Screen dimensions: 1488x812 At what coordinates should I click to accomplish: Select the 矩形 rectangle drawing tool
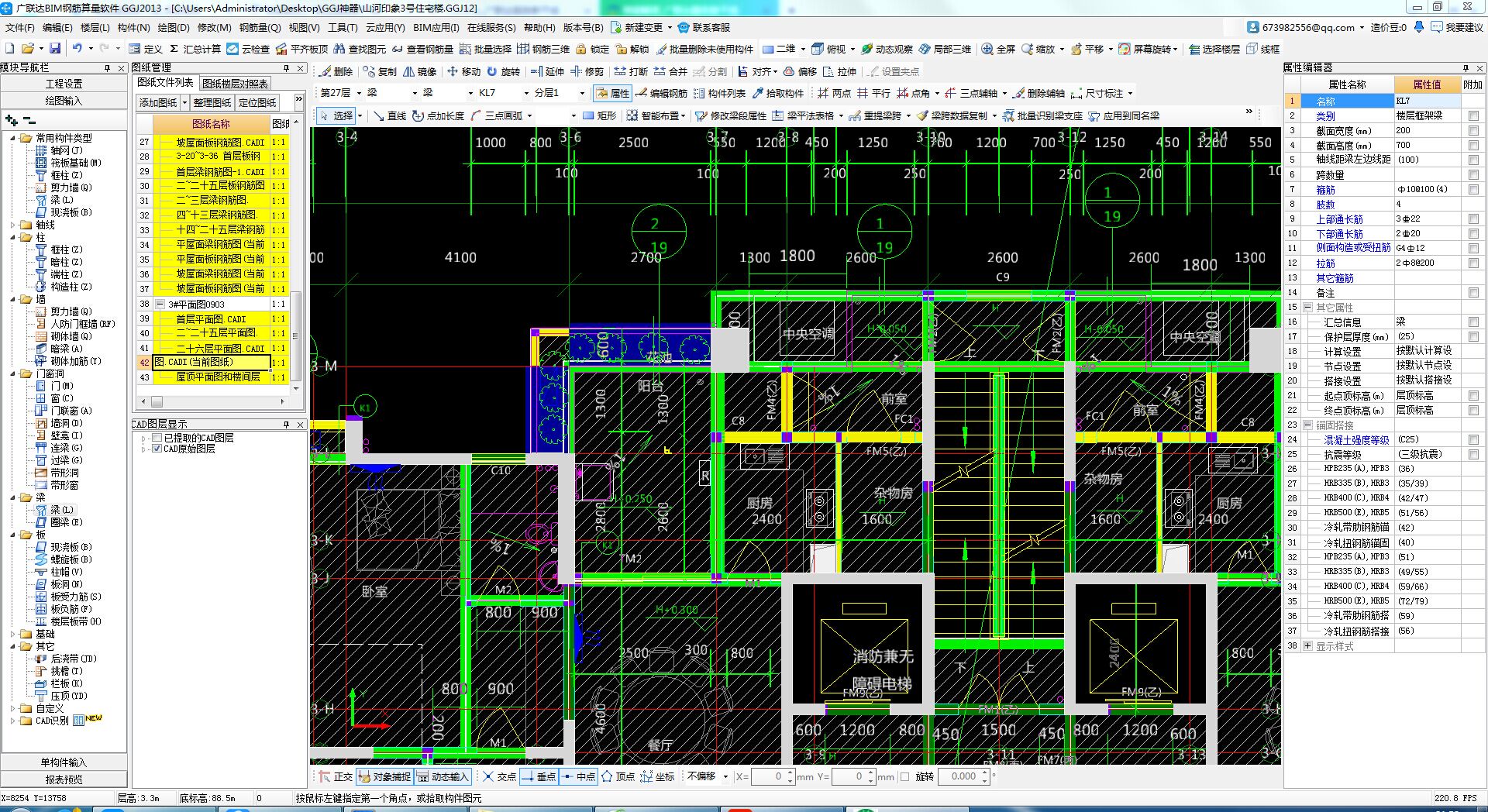point(598,115)
